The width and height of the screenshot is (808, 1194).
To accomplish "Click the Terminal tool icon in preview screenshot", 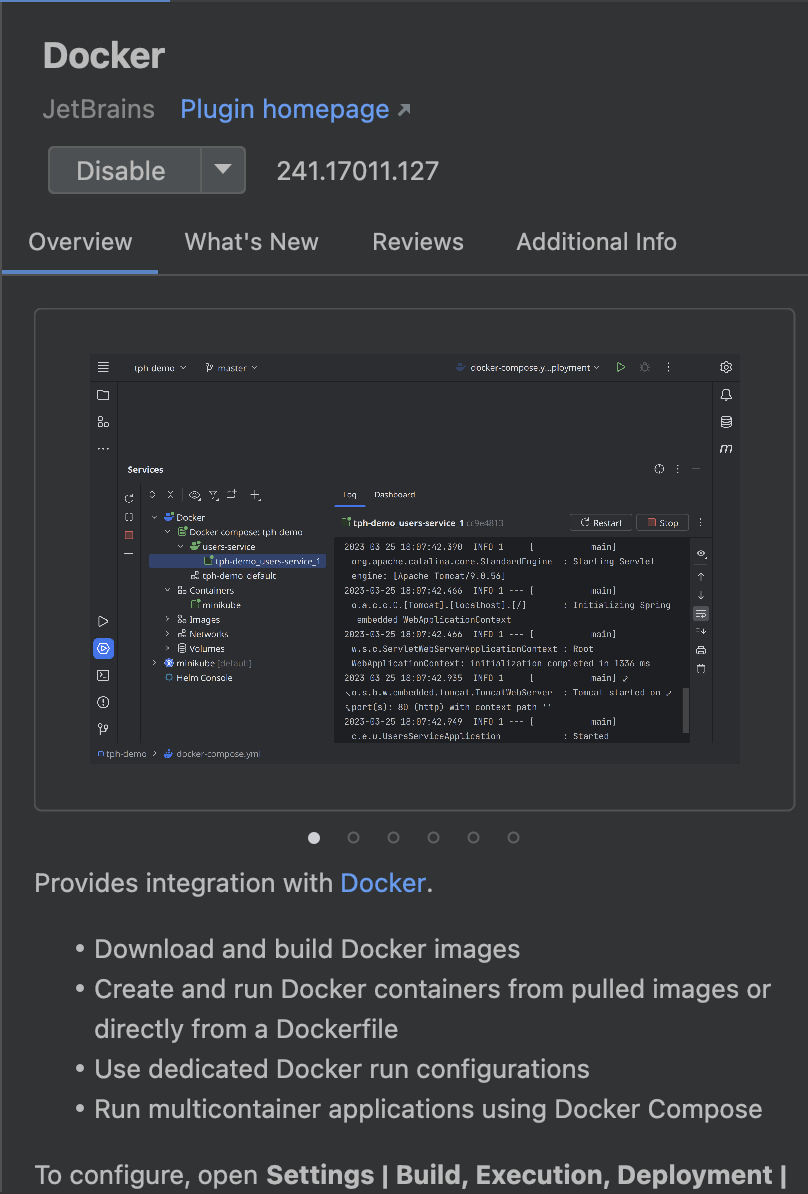I will 104,675.
